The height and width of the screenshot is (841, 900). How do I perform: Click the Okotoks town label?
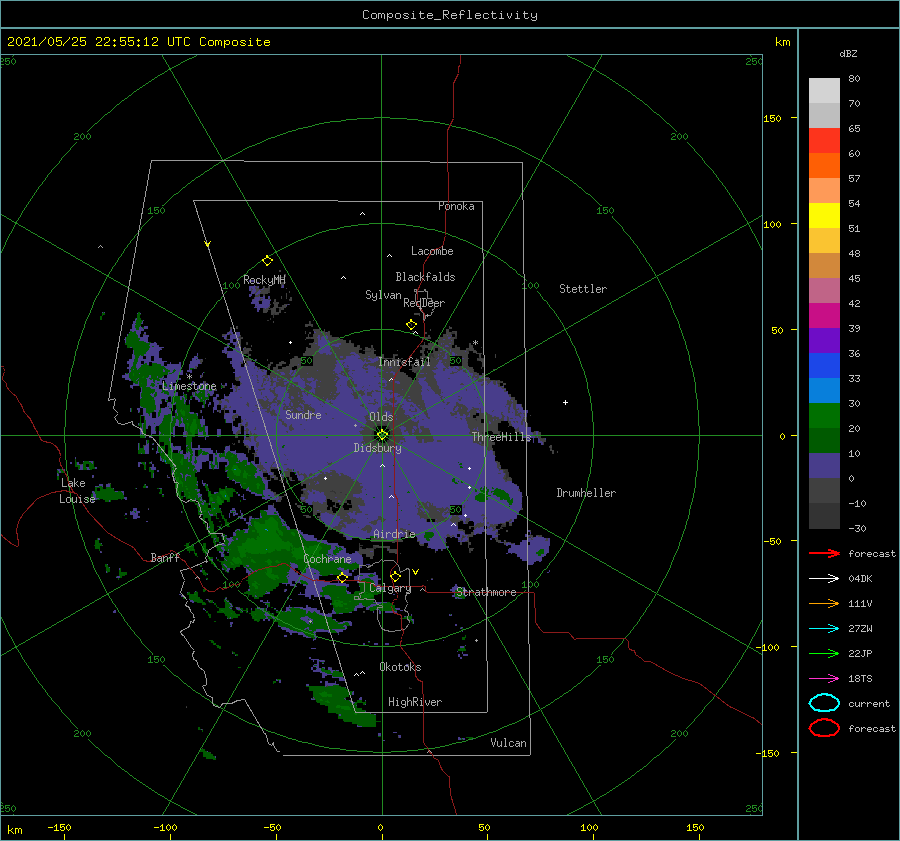pyautogui.click(x=400, y=666)
